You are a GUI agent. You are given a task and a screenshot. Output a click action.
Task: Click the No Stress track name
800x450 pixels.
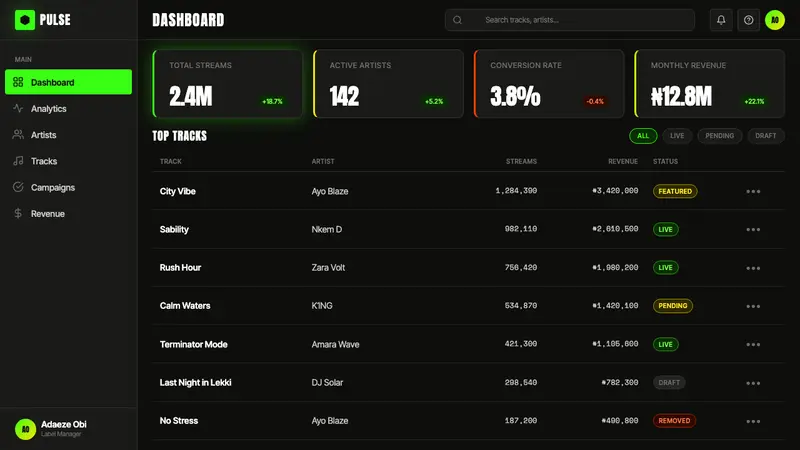pos(179,421)
